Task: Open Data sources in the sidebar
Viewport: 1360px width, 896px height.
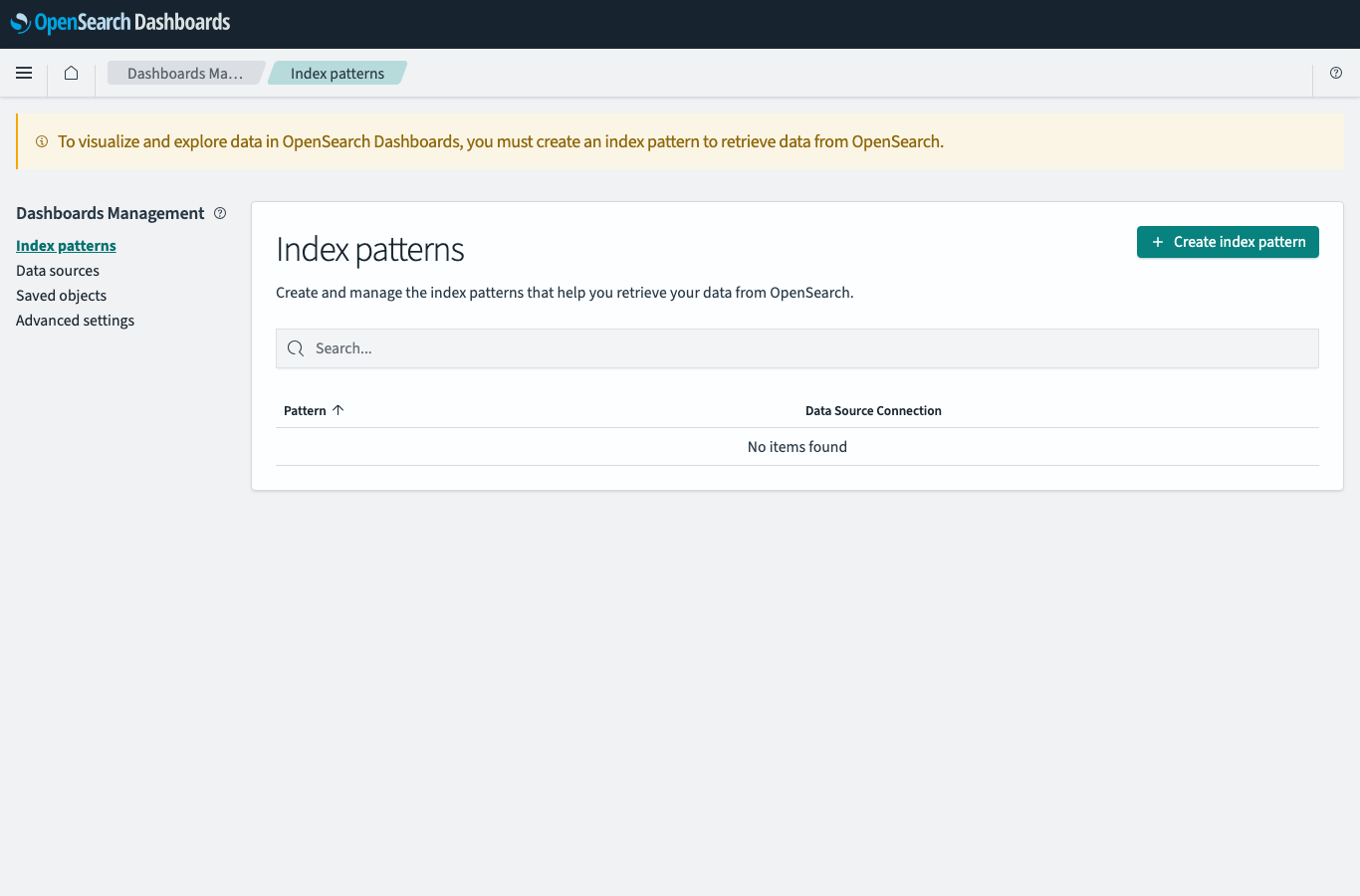Action: (58, 271)
